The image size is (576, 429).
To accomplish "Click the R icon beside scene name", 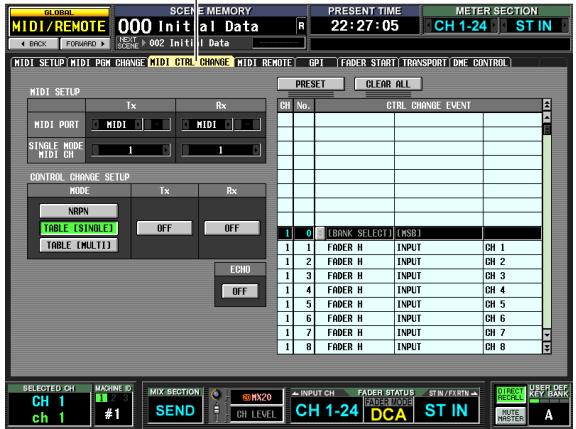I will 301,26.
